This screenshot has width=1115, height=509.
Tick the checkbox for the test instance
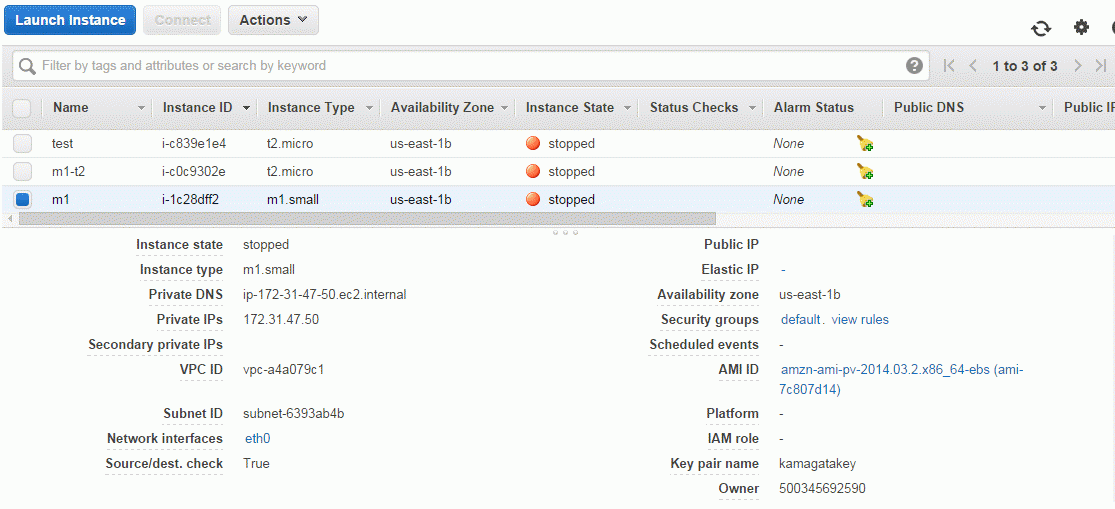point(23,144)
